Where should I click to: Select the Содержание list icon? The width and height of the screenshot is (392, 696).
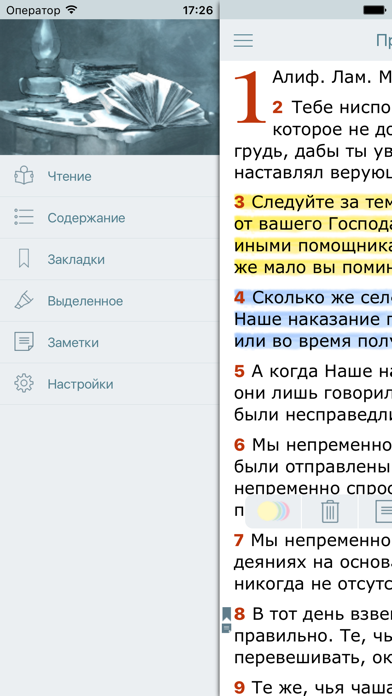(24, 218)
